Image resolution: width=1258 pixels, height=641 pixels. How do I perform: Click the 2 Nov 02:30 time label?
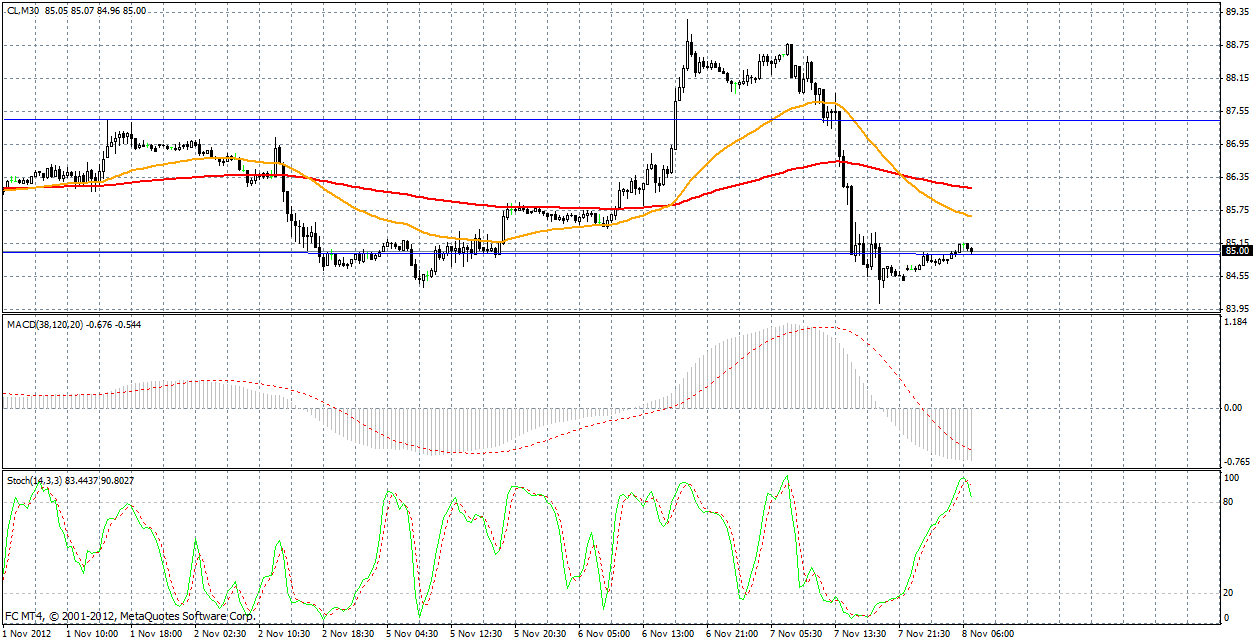pos(220,633)
